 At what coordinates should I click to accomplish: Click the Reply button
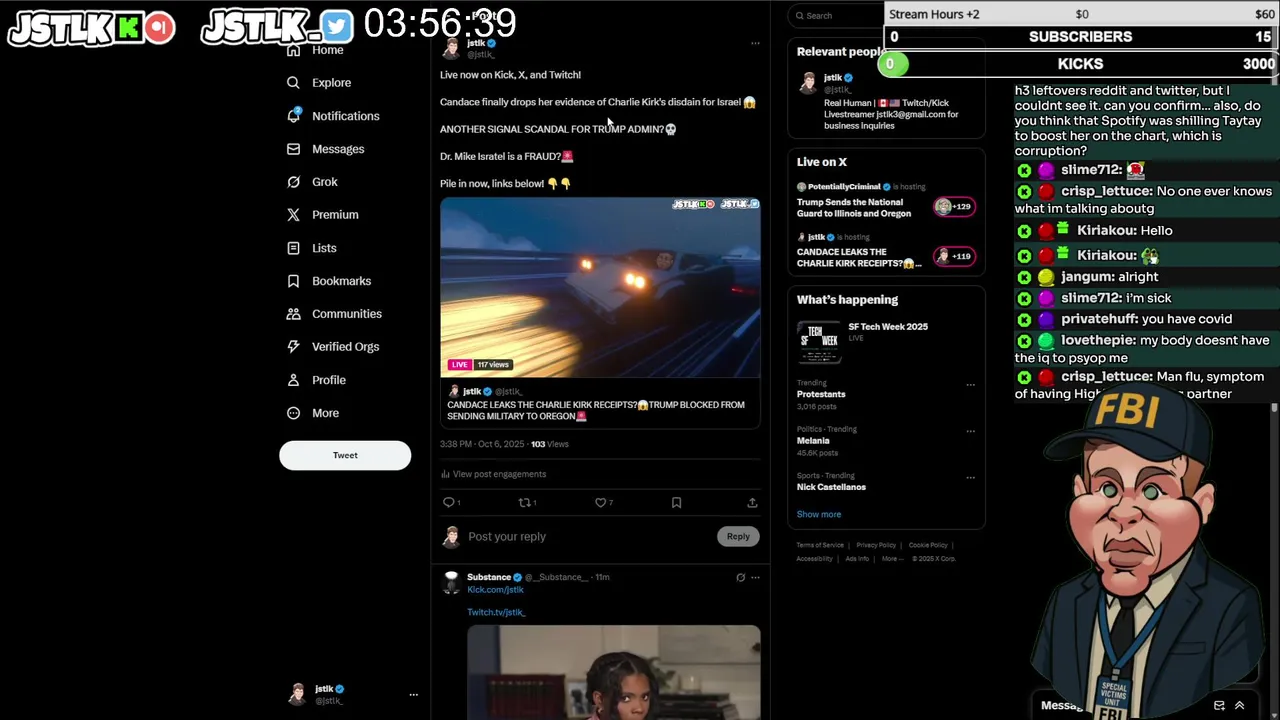738,536
